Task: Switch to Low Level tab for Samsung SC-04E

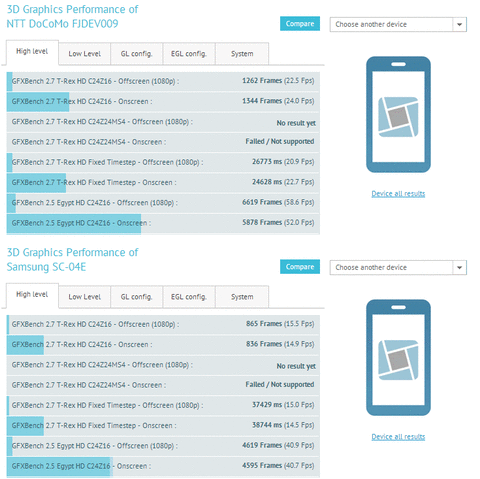Action: 84,297
